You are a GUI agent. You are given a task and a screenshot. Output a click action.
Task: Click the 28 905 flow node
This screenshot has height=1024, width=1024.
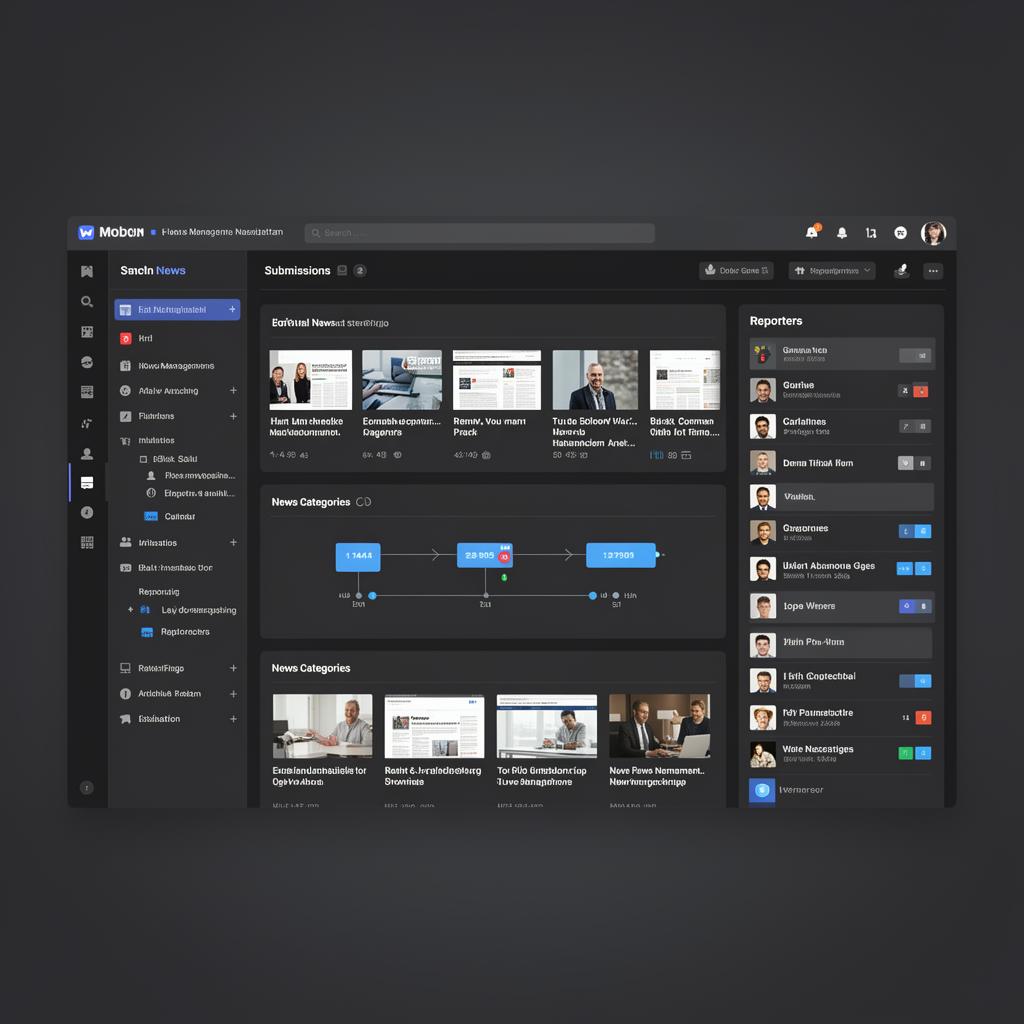pyautogui.click(x=485, y=555)
